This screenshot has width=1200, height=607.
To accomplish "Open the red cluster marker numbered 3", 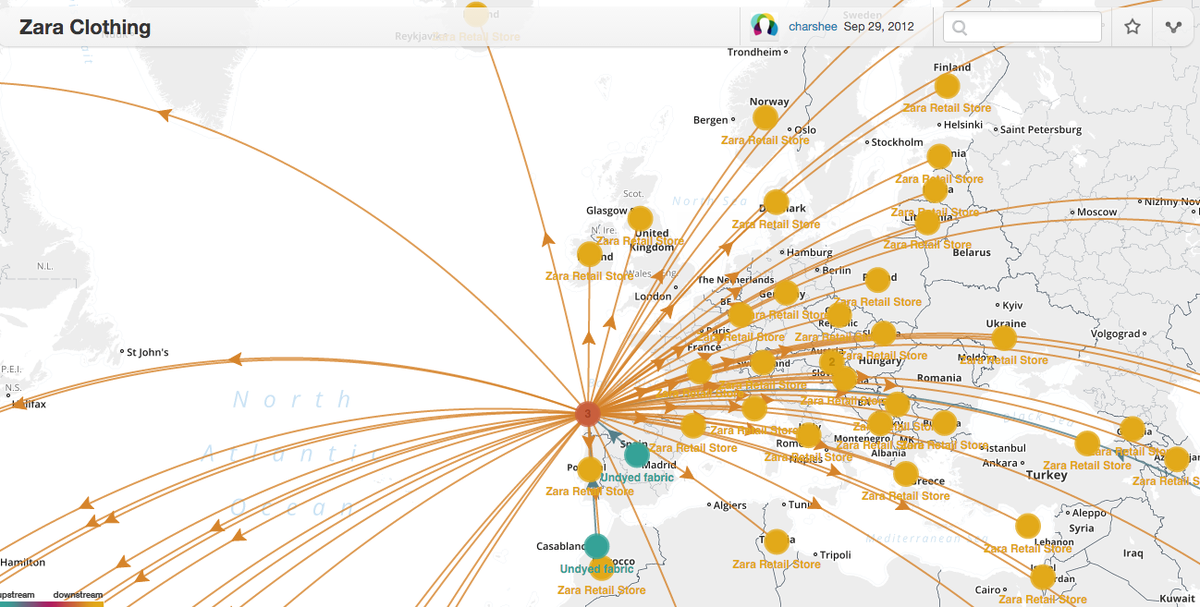I will click(588, 413).
